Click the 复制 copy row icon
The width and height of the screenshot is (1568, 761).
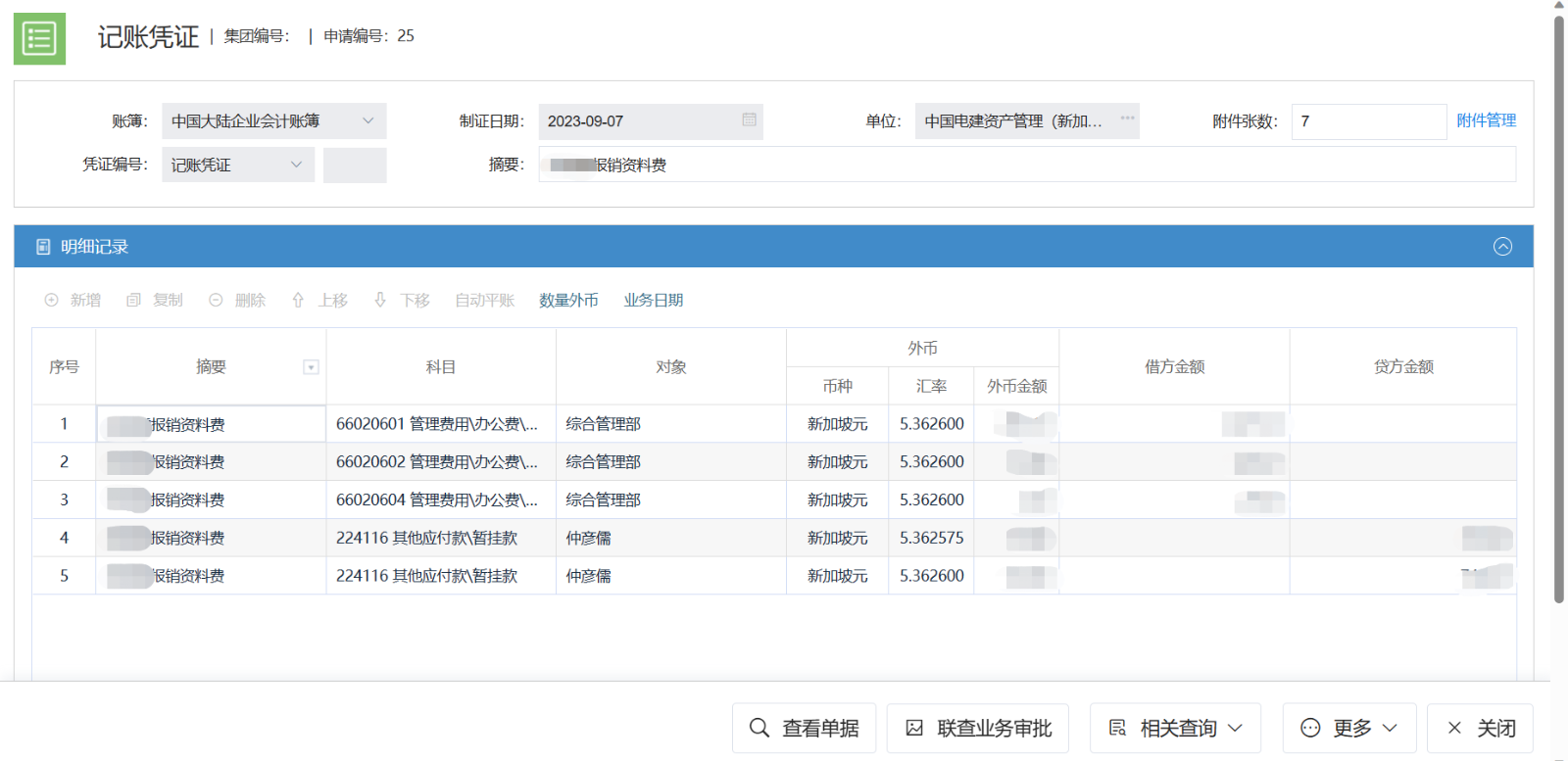coord(134,301)
